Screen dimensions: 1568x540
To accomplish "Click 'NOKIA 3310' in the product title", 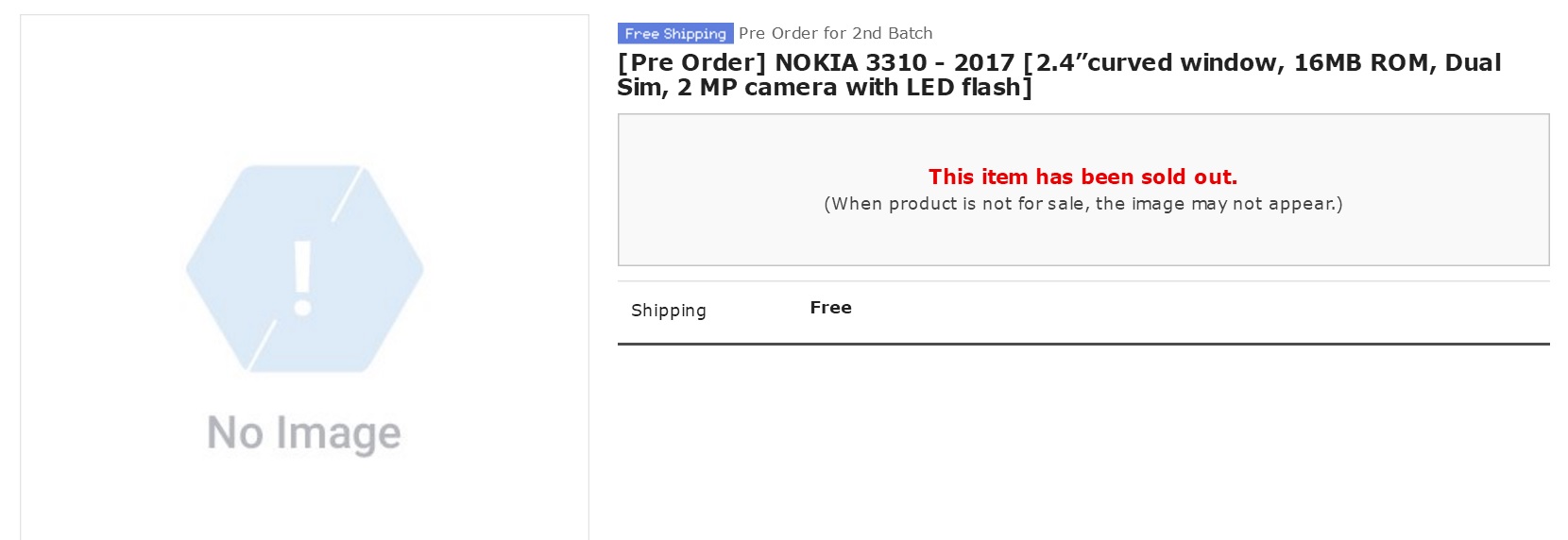I will point(851,62).
